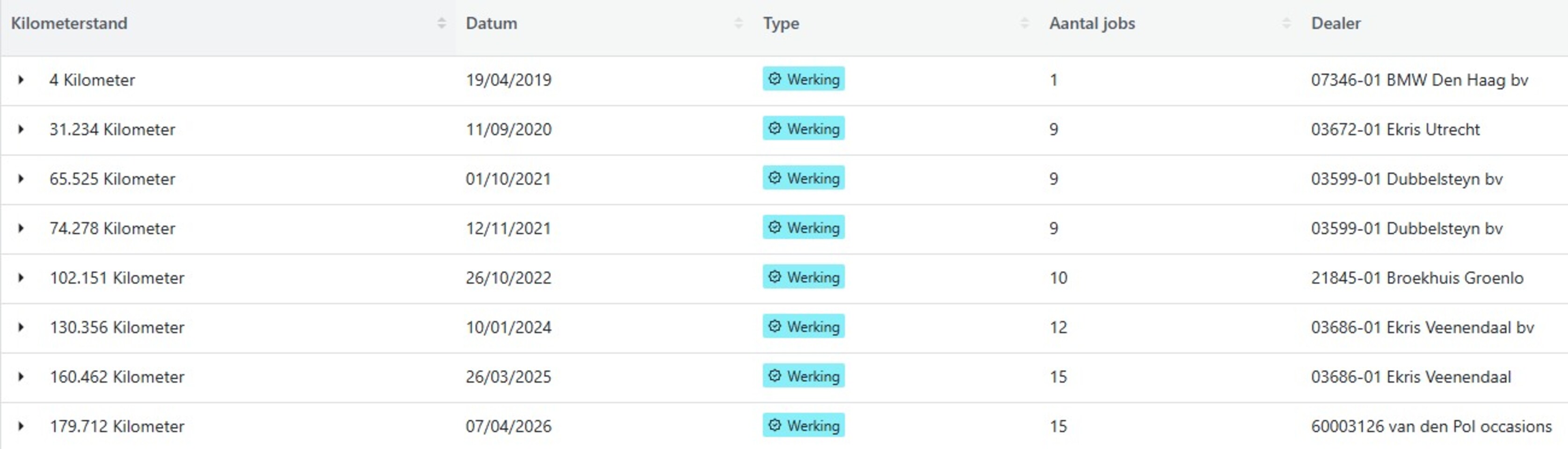Sort by Type using sort arrows
Image resolution: width=1568 pixels, height=449 pixels.
tap(1024, 23)
